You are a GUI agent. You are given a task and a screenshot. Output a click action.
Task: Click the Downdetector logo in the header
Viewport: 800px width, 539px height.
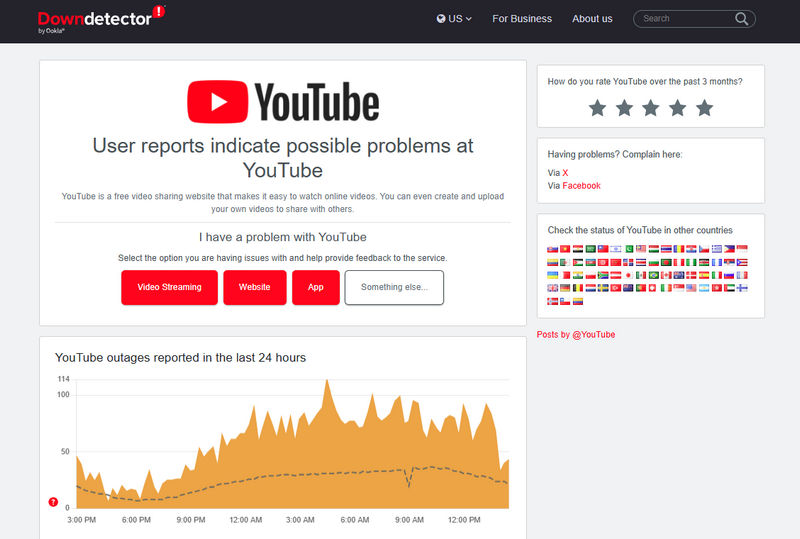coord(95,19)
